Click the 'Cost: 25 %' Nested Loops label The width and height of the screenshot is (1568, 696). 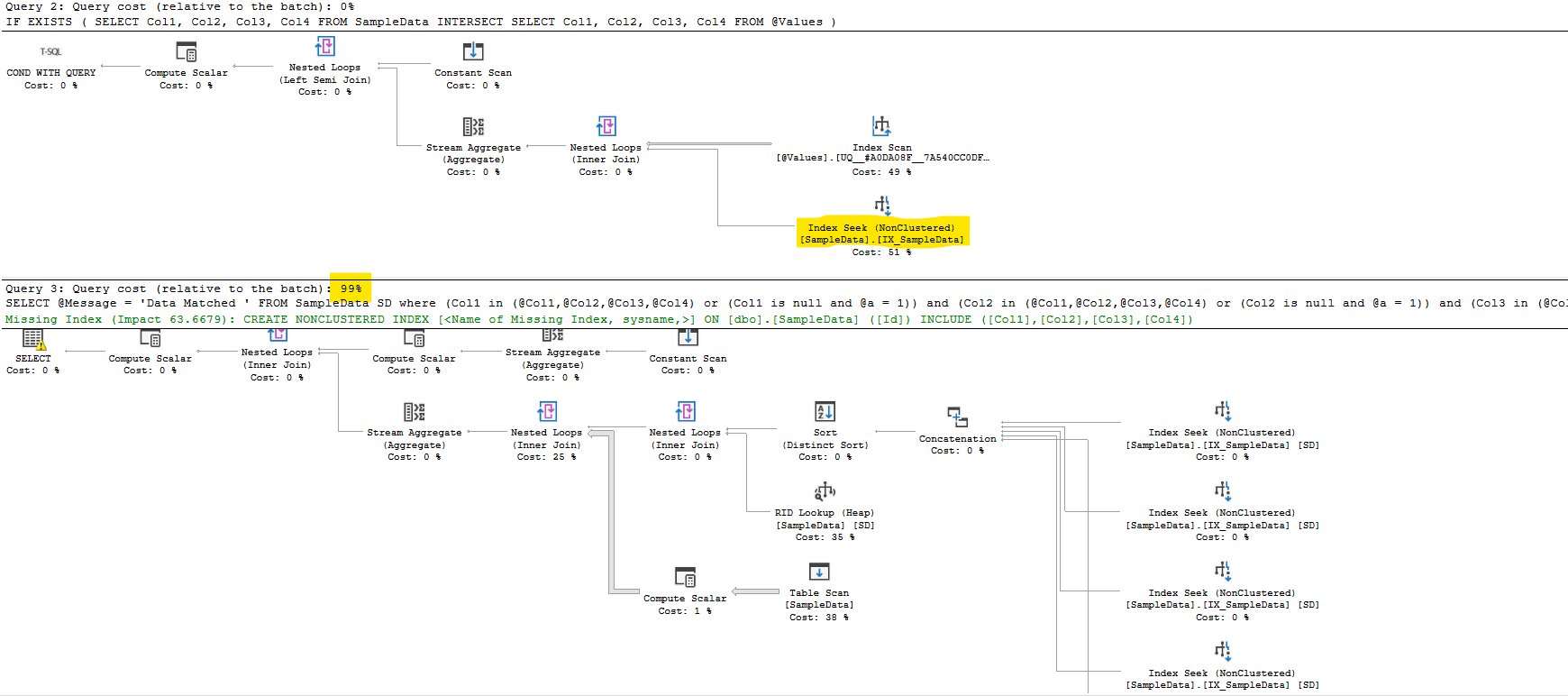(546, 457)
